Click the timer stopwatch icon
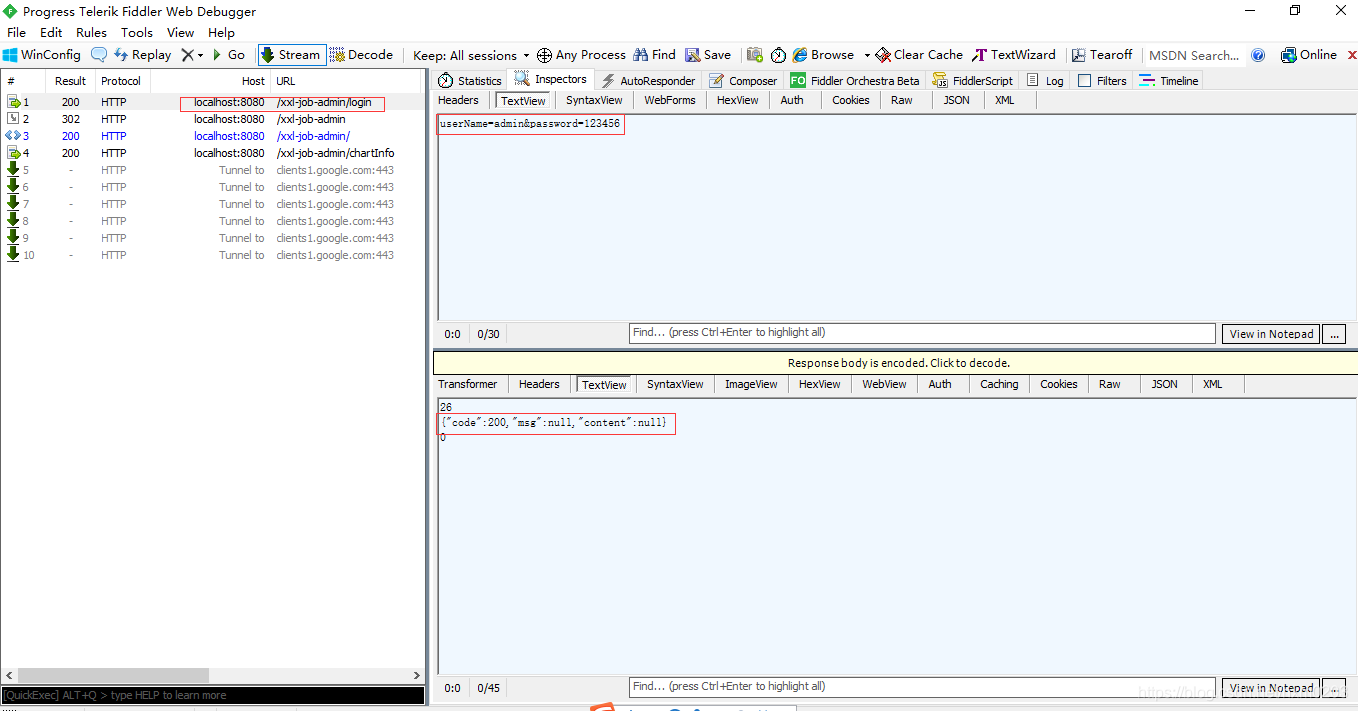Viewport: 1358px width, 711px height. click(778, 55)
